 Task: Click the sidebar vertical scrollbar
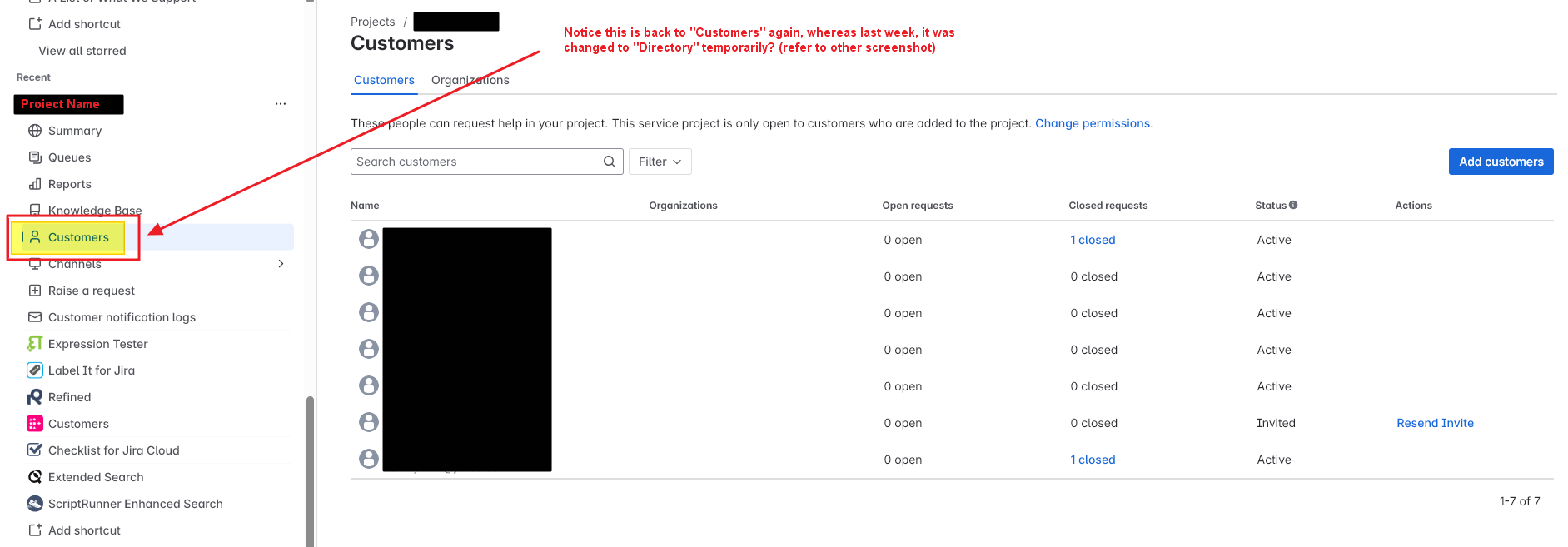click(311, 470)
